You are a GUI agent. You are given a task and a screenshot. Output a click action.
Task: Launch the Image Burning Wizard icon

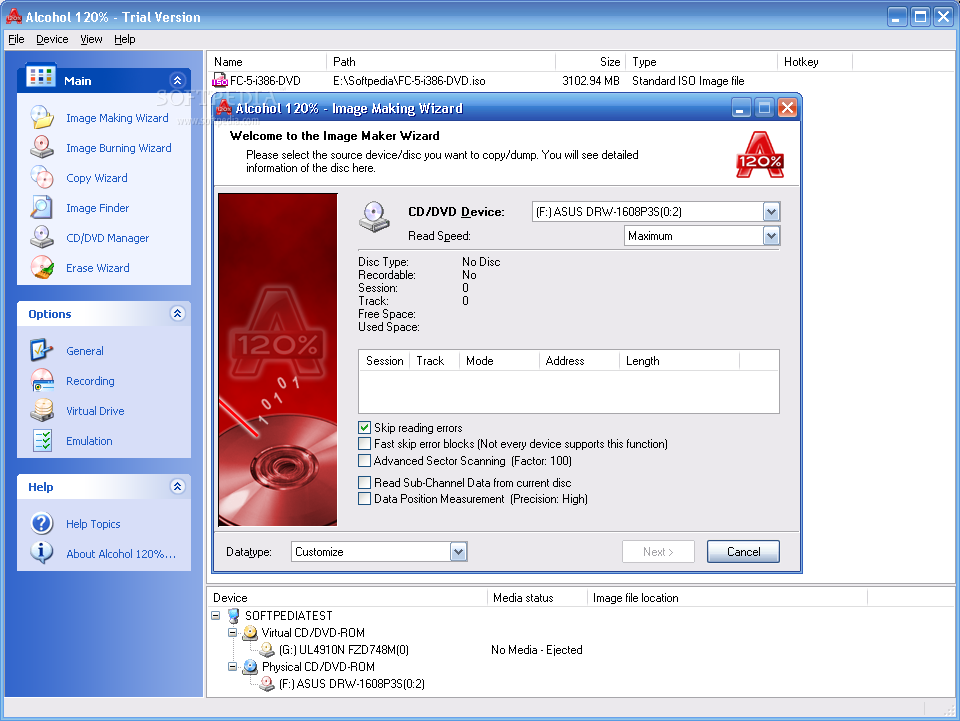42,148
